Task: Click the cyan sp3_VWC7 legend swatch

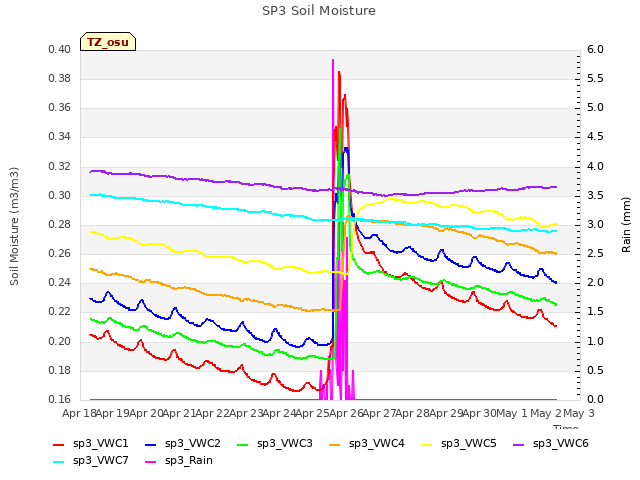Action: coord(59,462)
